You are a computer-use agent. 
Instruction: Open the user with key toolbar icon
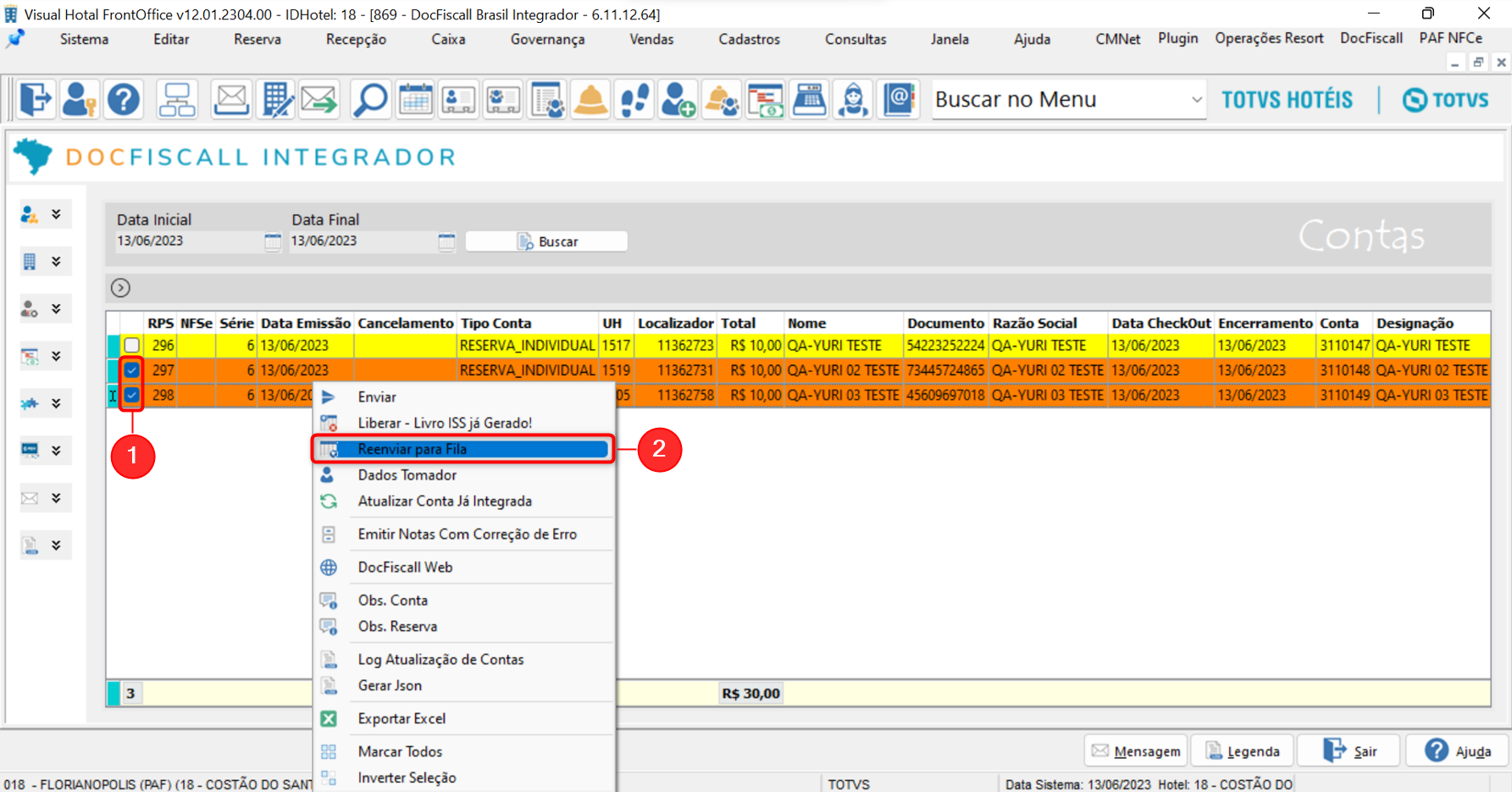click(79, 99)
